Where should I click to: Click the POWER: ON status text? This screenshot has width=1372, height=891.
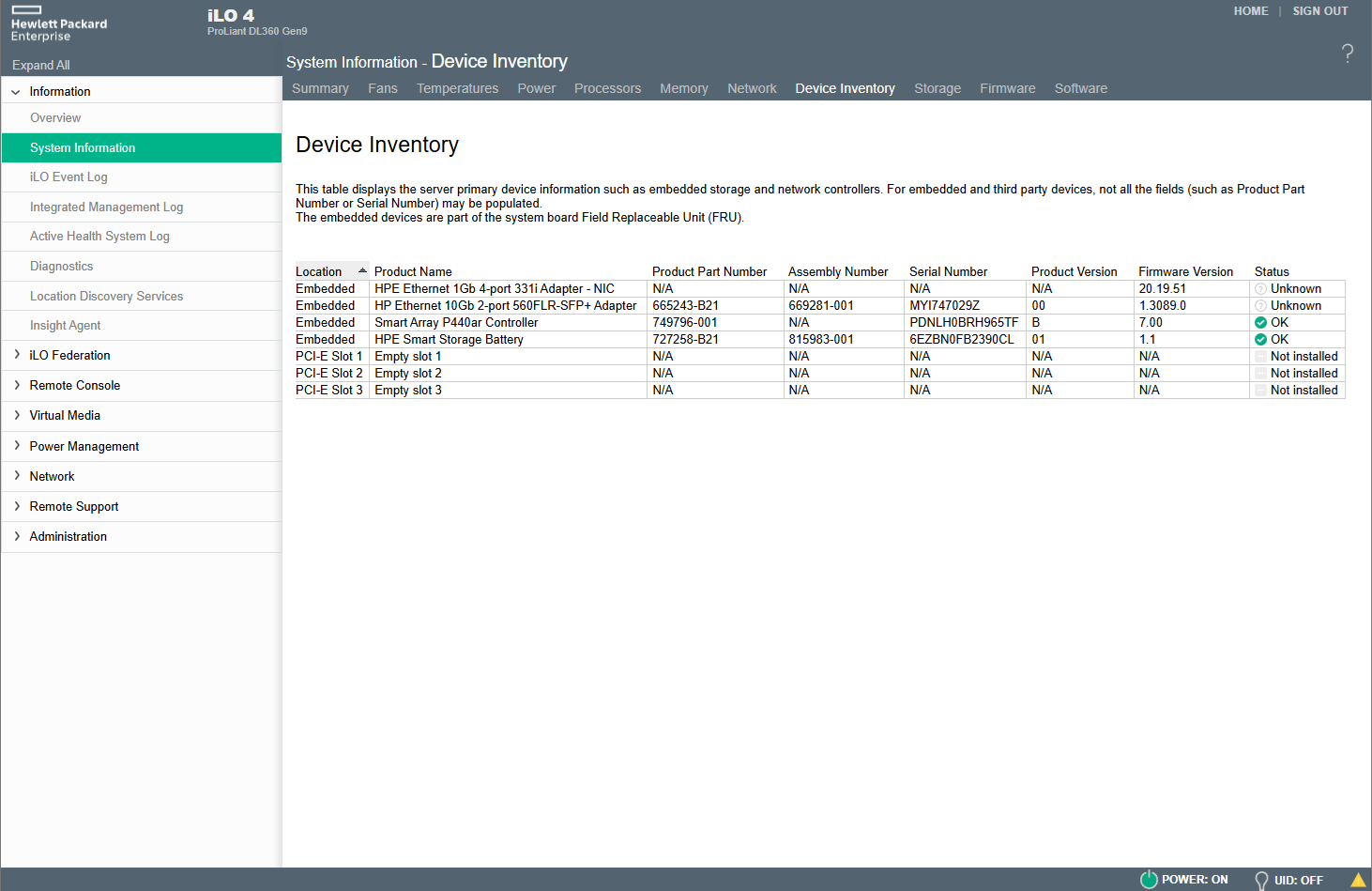coord(1195,880)
